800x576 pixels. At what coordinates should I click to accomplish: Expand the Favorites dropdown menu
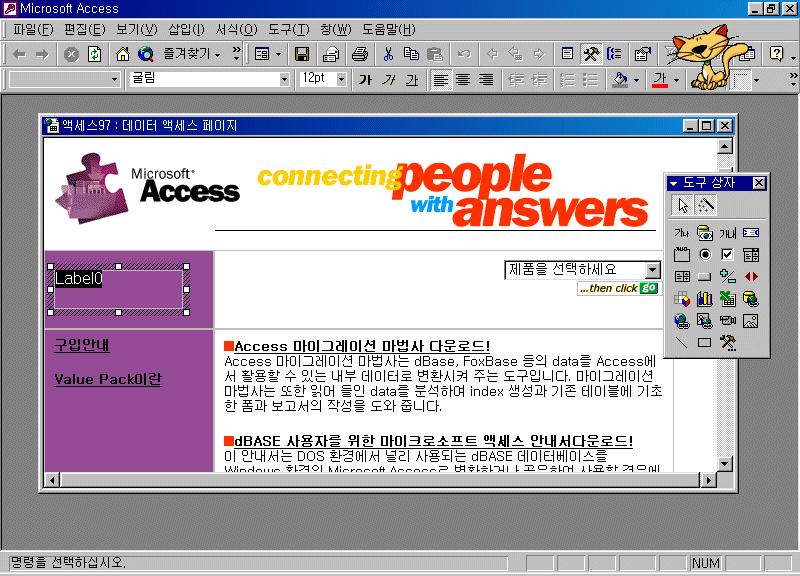(x=191, y=54)
